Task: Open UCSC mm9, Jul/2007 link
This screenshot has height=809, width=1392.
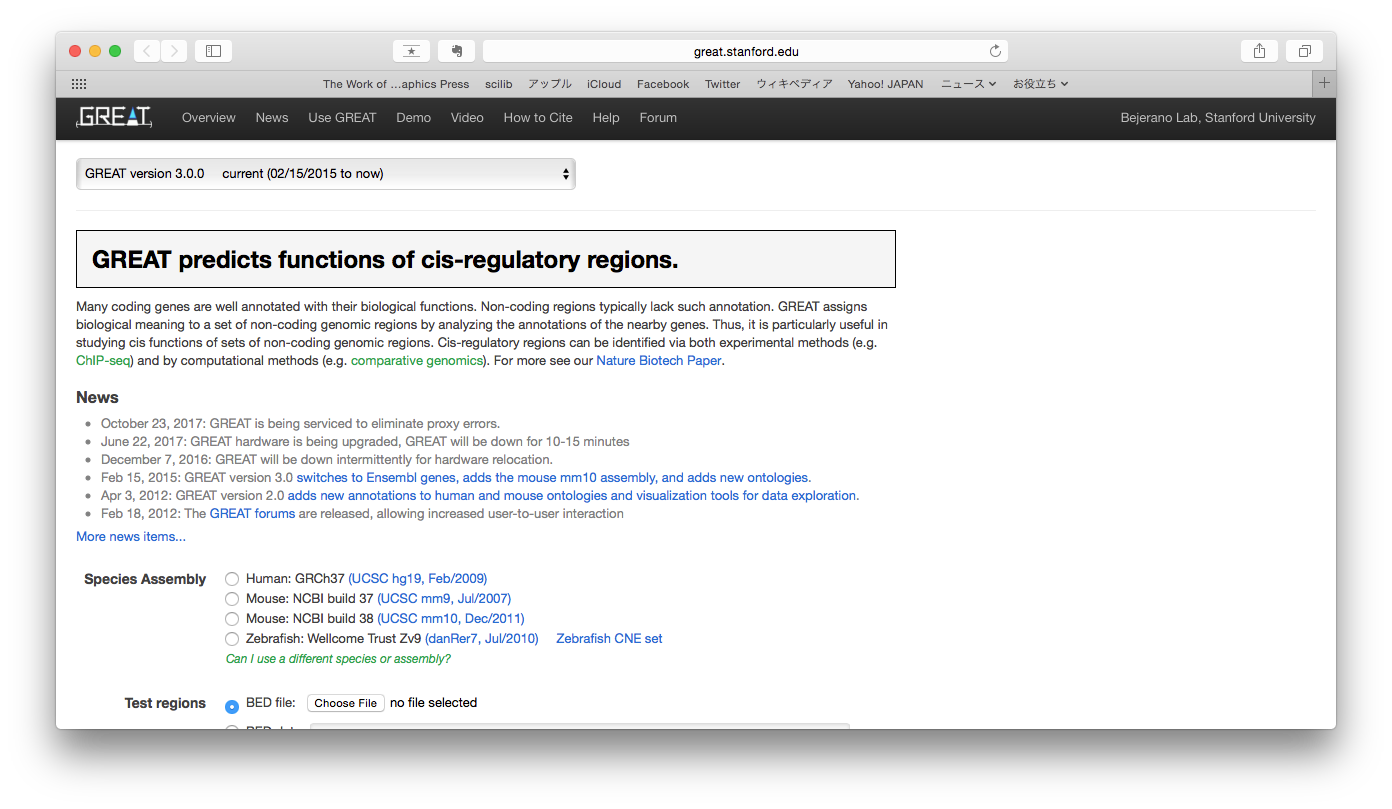Action: 444,599
